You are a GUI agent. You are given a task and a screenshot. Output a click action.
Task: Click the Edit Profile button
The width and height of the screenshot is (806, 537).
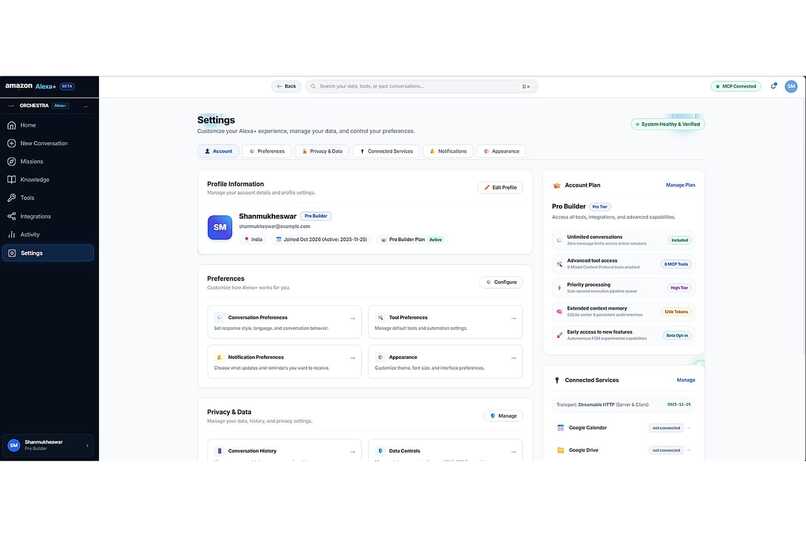pos(501,188)
